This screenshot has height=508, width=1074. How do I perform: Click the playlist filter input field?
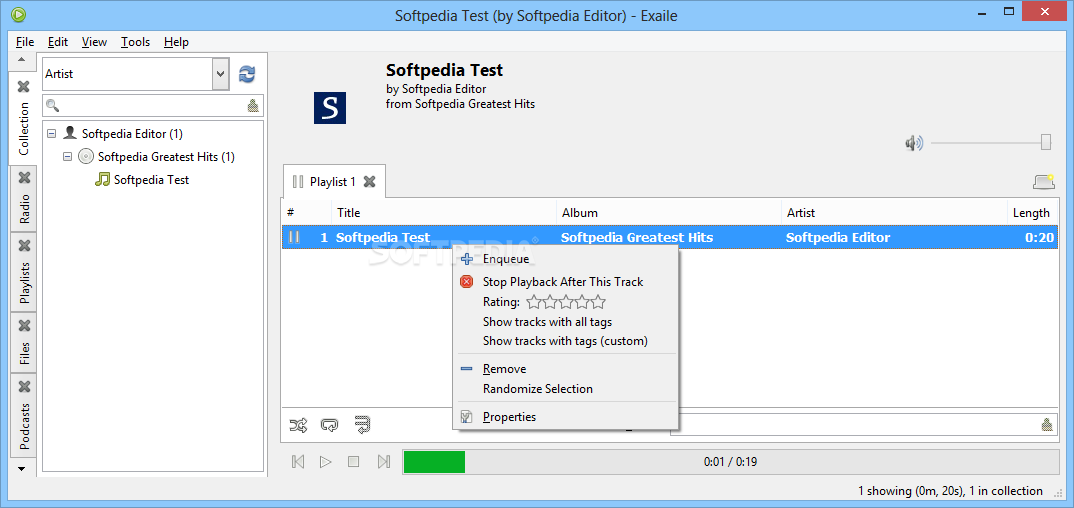click(x=864, y=424)
